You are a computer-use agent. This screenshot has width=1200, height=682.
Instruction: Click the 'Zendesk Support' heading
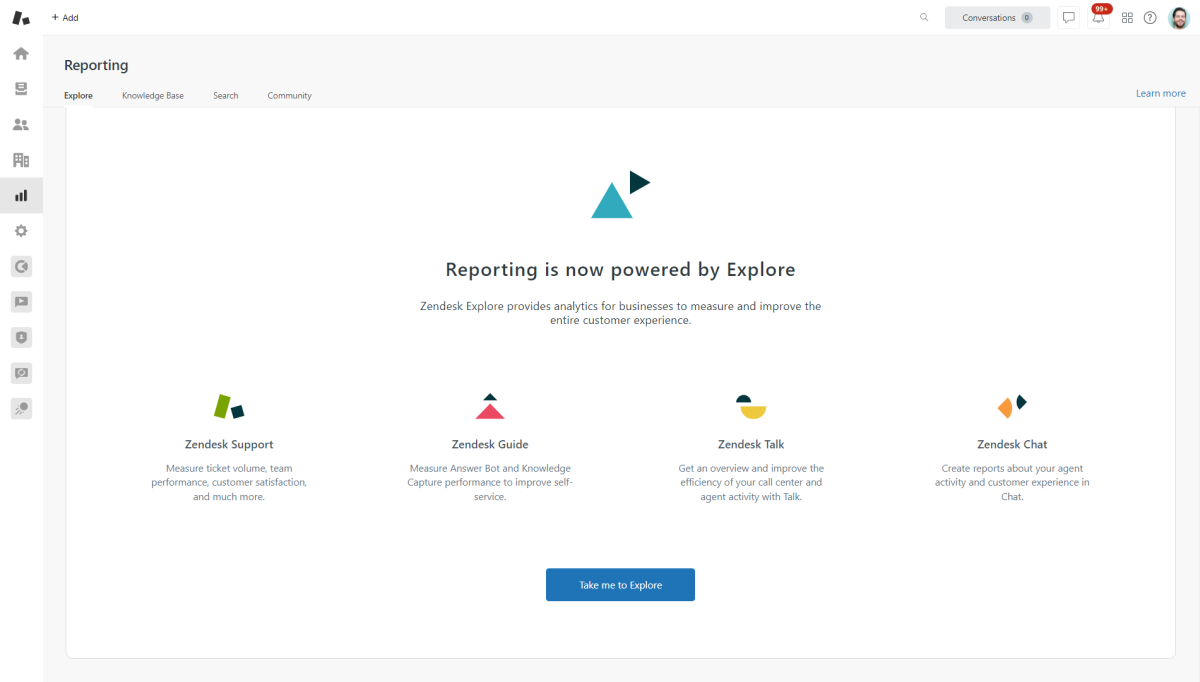(229, 444)
